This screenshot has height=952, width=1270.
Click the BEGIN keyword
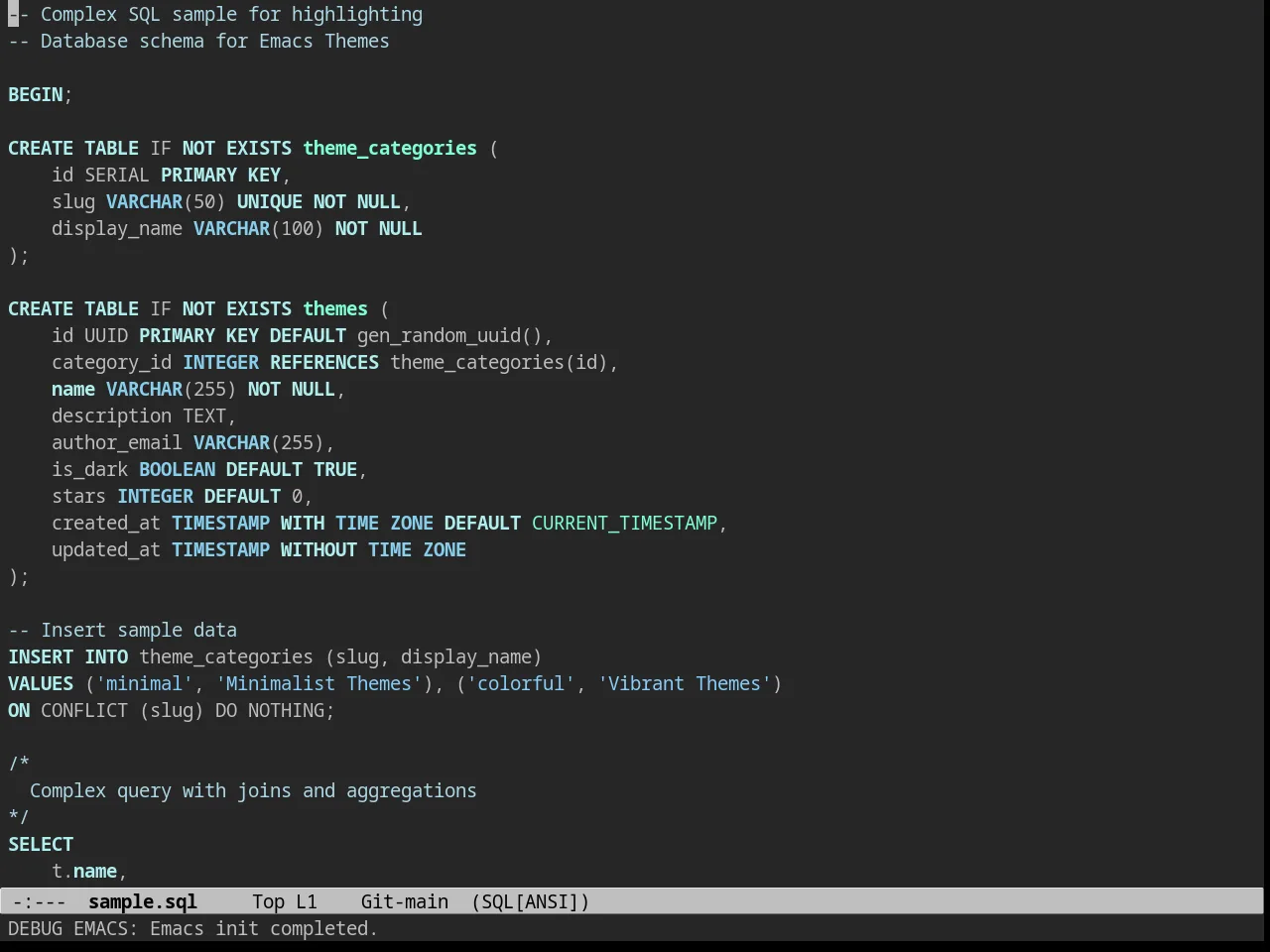point(36,94)
